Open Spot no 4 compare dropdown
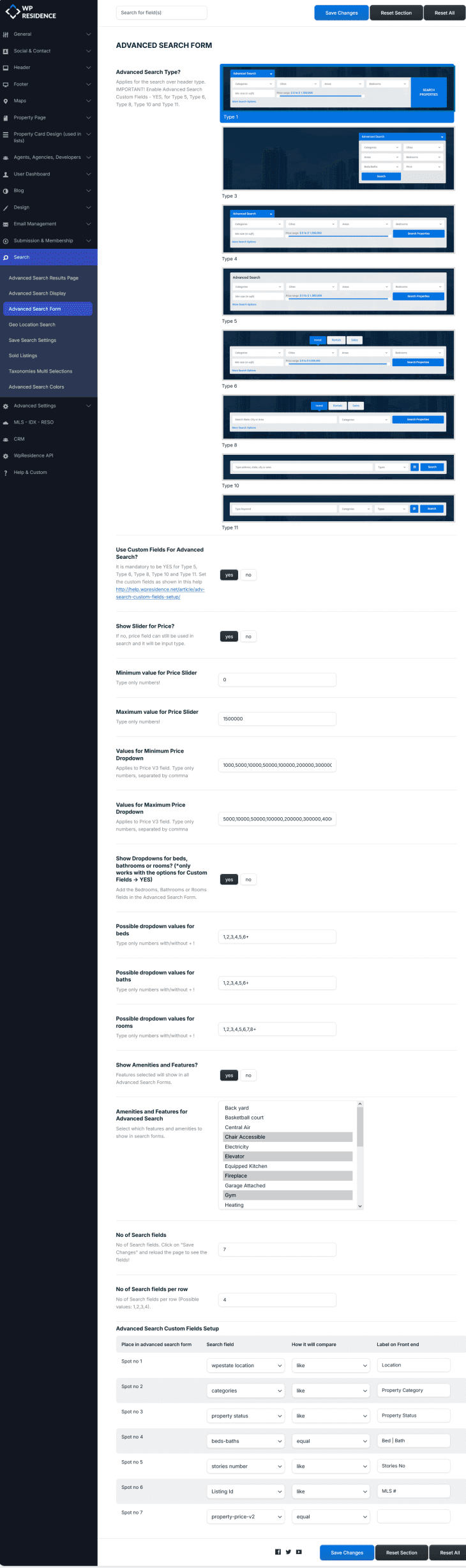This screenshot has height=1568, width=466. click(331, 1440)
